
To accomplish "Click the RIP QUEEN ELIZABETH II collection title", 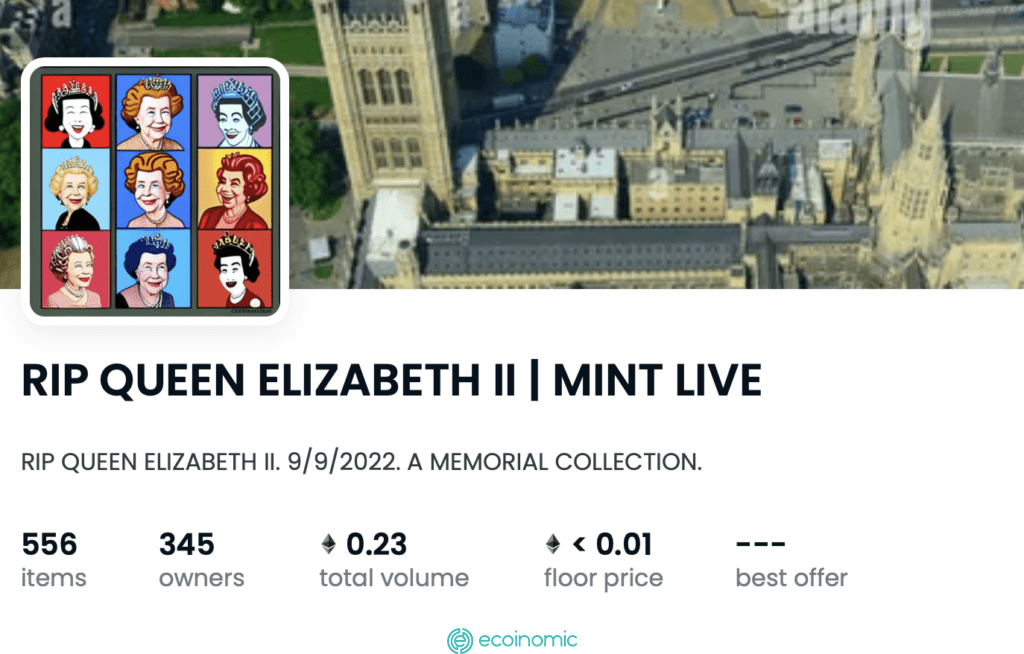I will coord(392,380).
